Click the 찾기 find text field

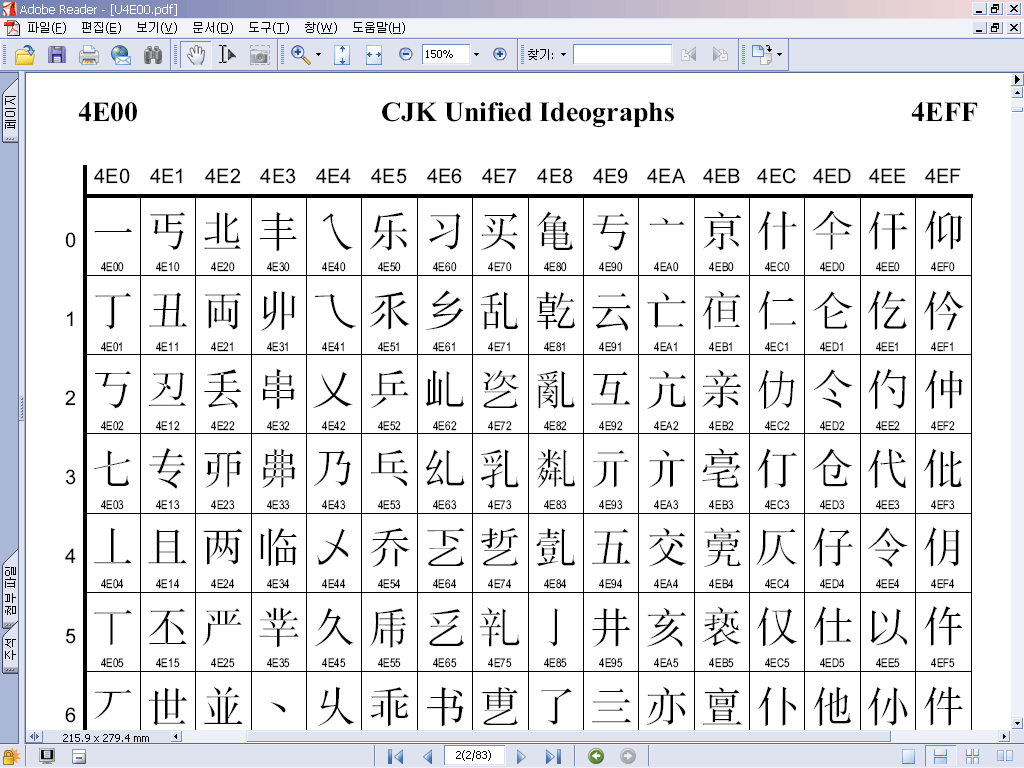click(x=621, y=55)
